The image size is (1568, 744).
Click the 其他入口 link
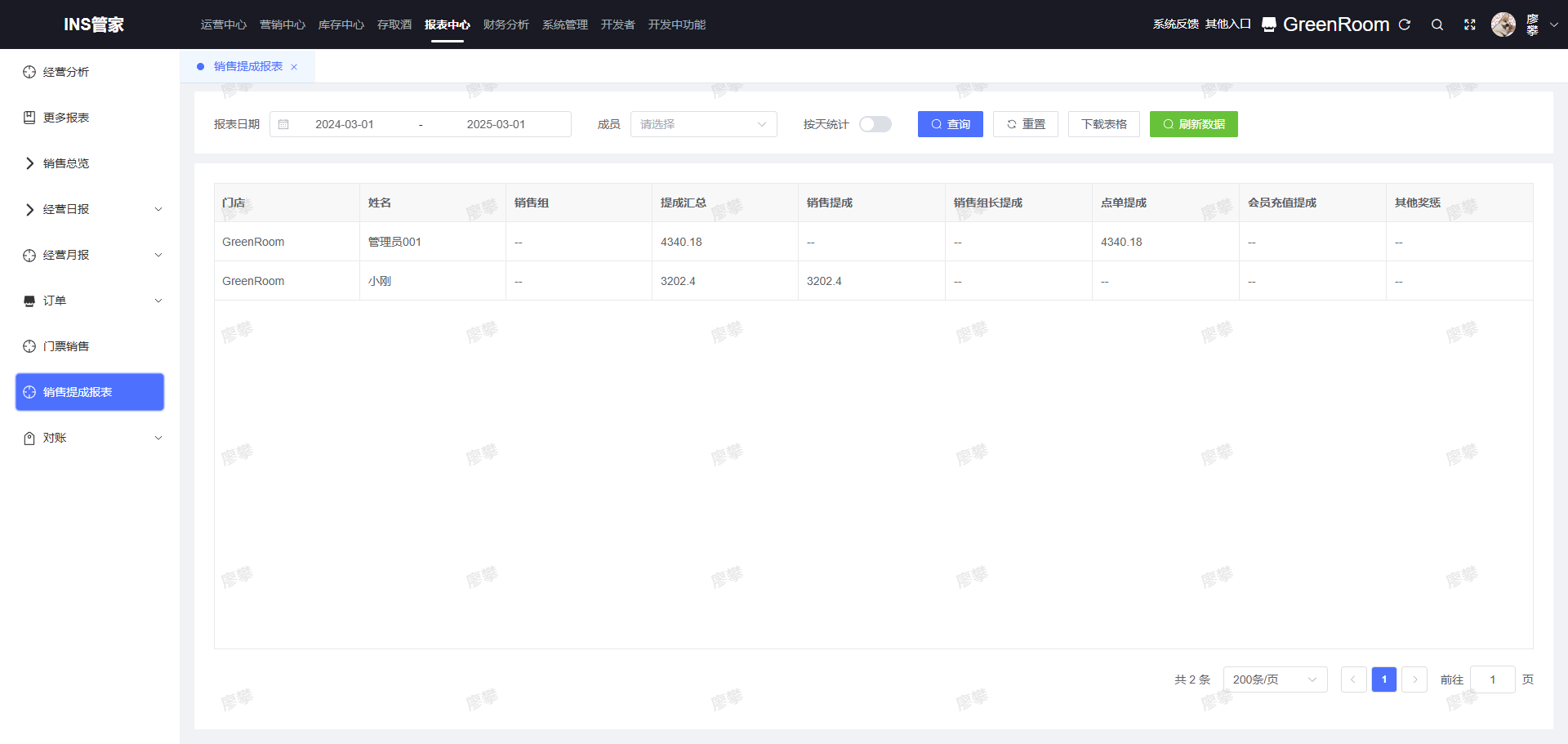(x=1228, y=25)
